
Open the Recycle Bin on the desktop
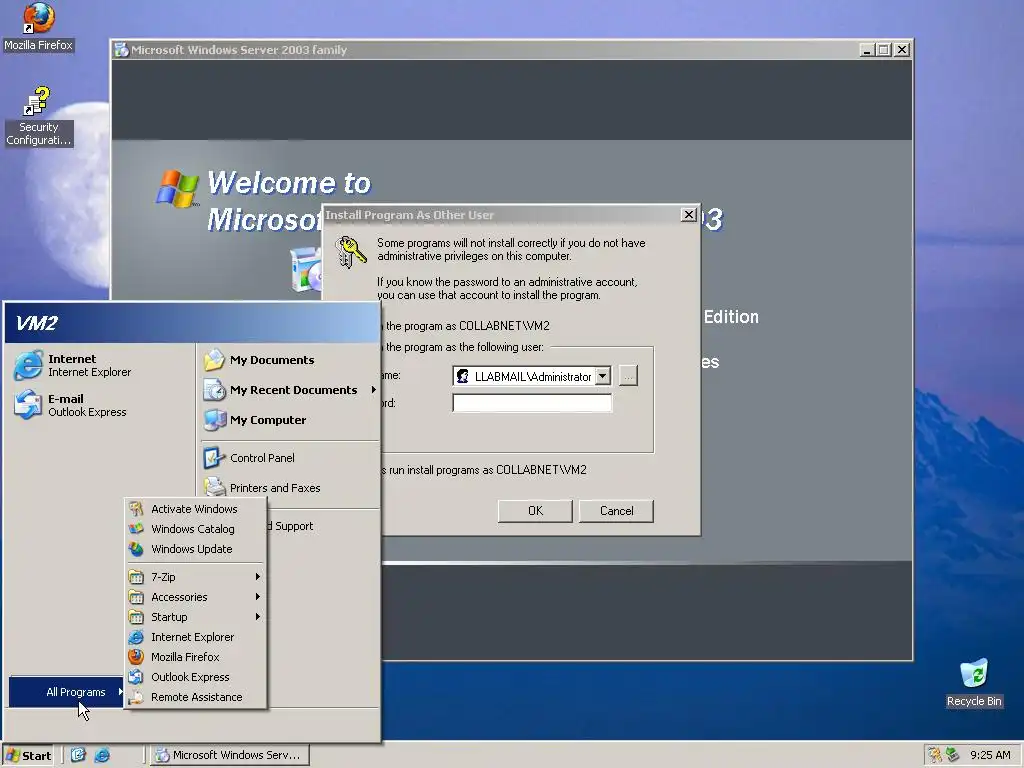coord(974,683)
